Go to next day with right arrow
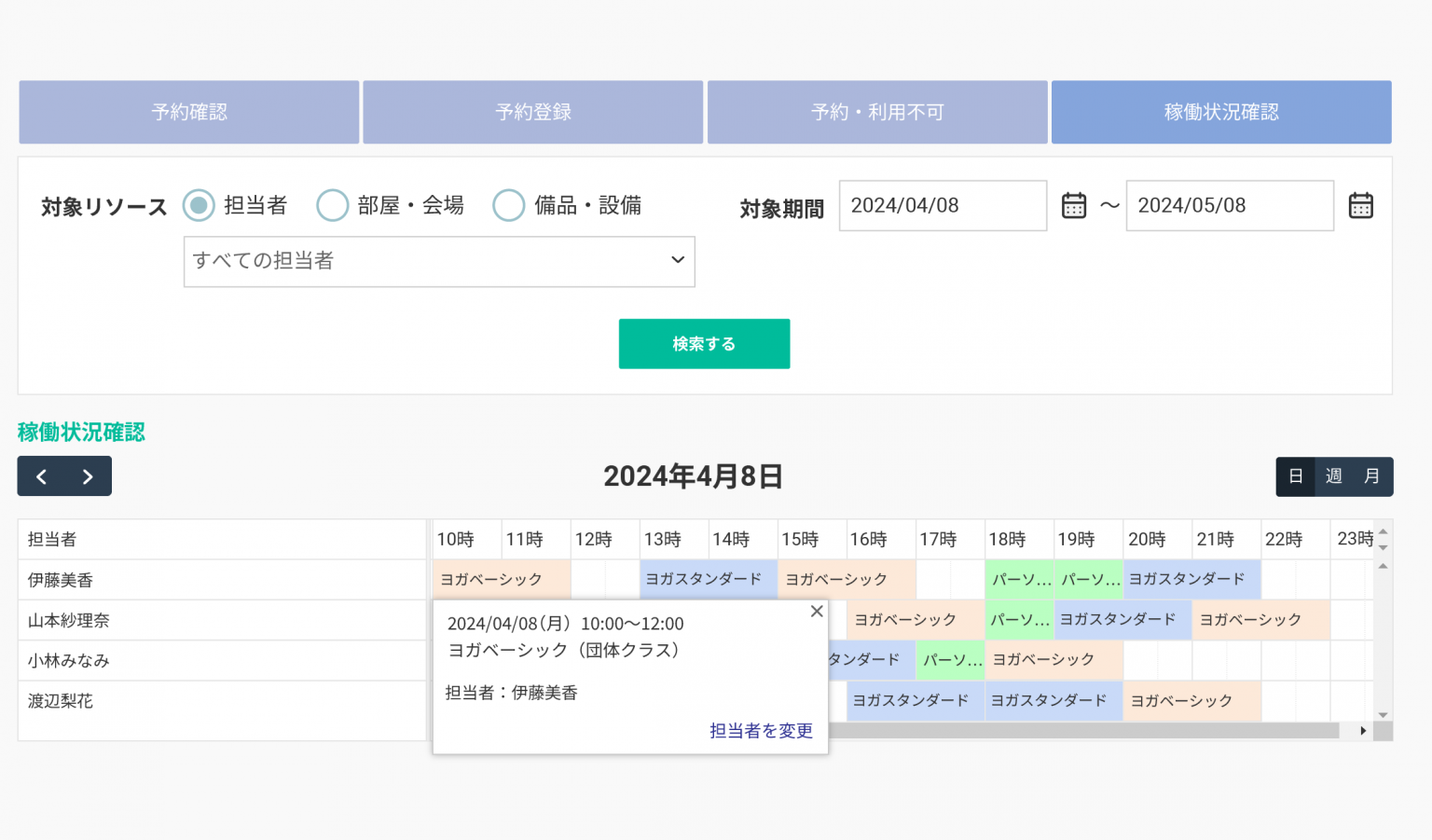Viewport: 1432px width, 840px height. click(x=88, y=476)
